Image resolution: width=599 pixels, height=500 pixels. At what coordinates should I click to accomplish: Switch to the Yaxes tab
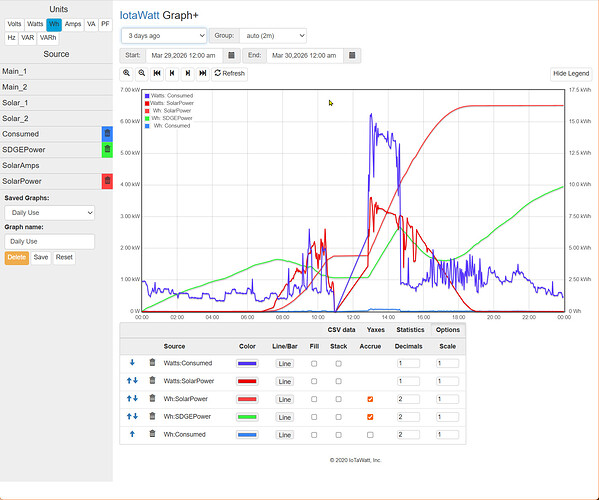(x=376, y=330)
